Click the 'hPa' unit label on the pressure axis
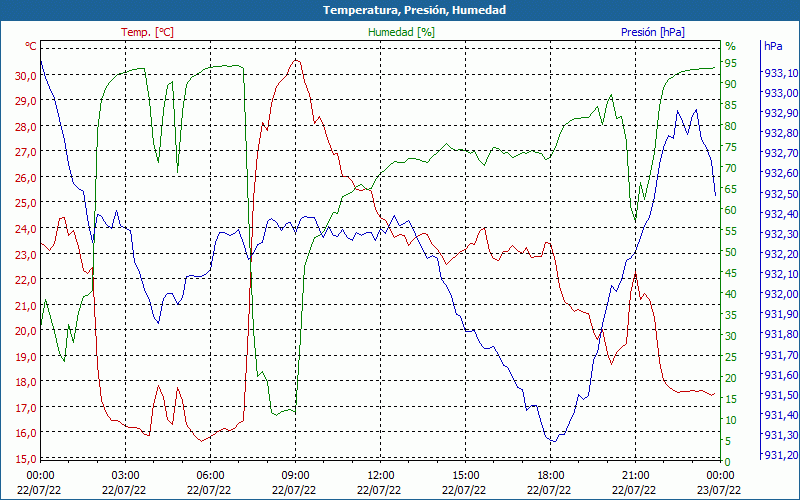Viewport: 800px width, 500px height. coord(773,46)
